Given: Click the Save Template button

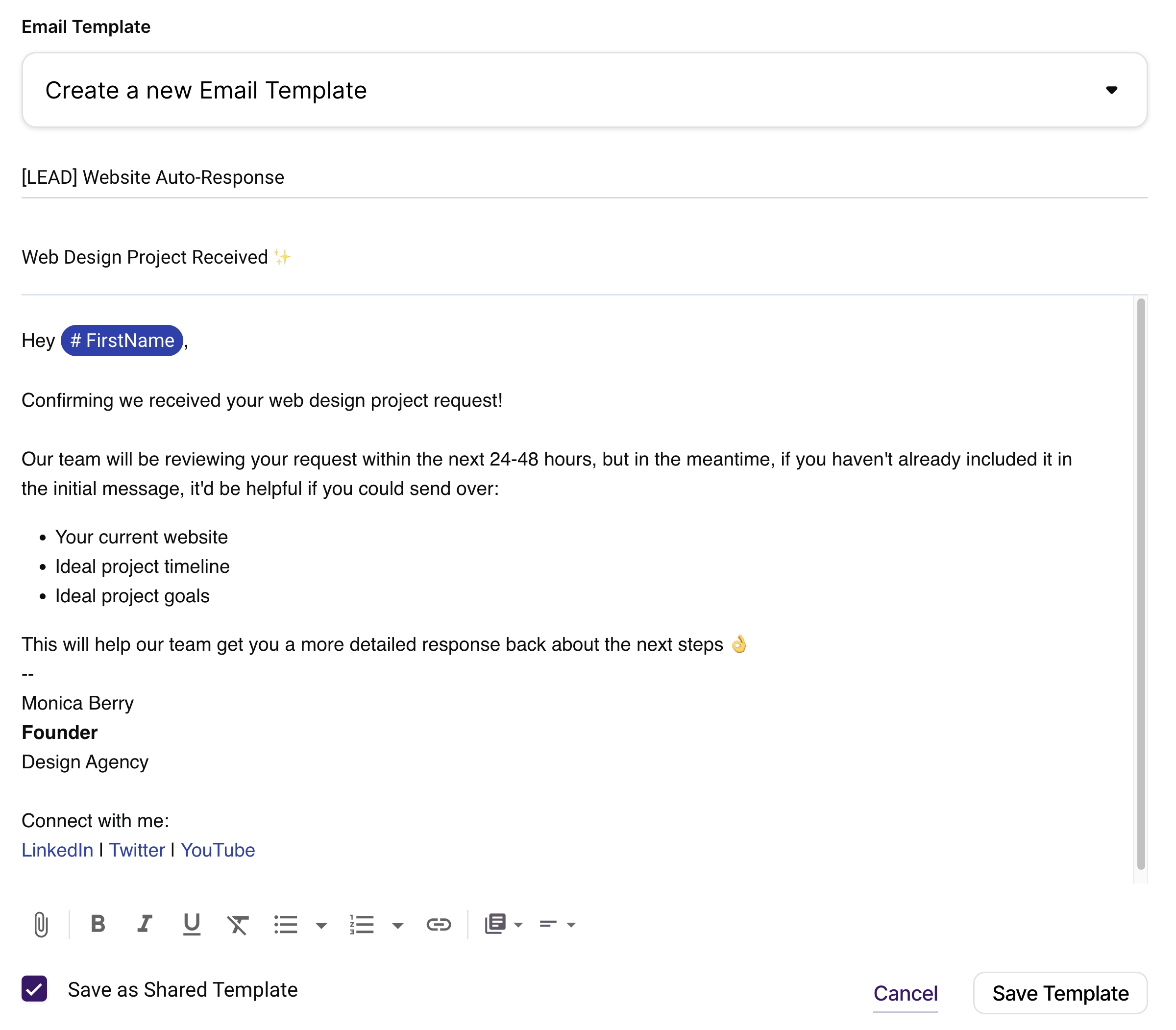Looking at the screenshot, I should point(1060,993).
